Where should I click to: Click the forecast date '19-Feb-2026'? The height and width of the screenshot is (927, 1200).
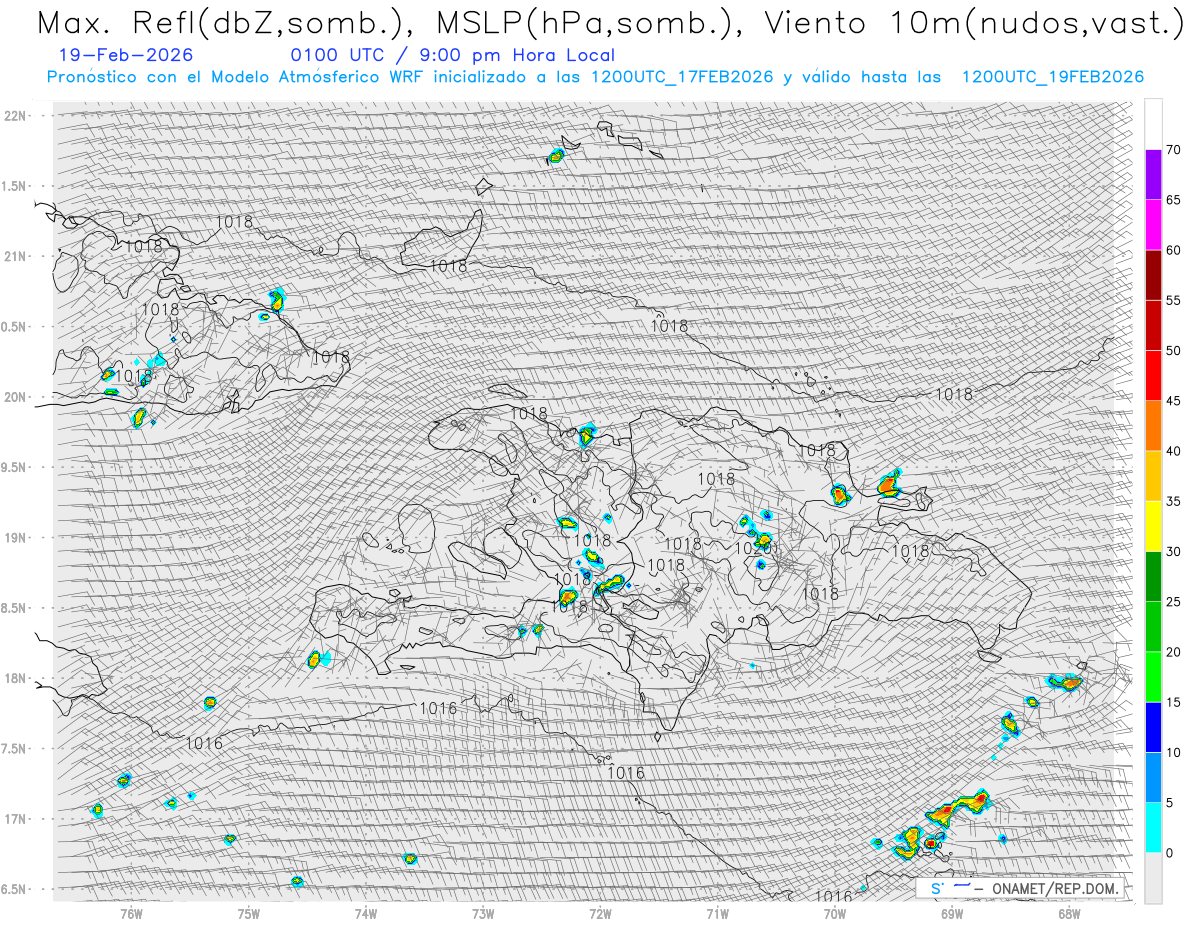click(x=127, y=55)
